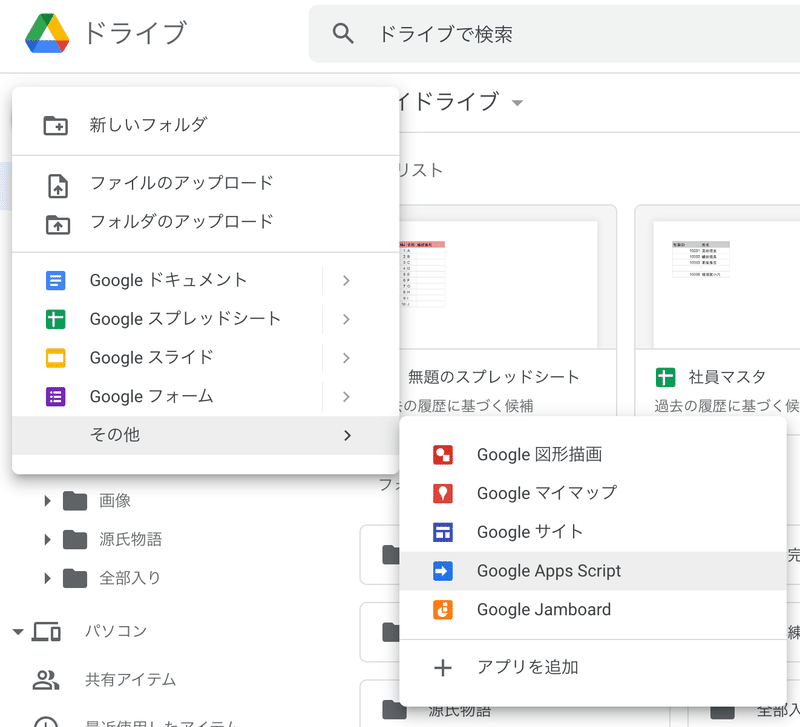Expand Google フォーム submenu arrow
This screenshot has width=800, height=727.
click(346, 397)
